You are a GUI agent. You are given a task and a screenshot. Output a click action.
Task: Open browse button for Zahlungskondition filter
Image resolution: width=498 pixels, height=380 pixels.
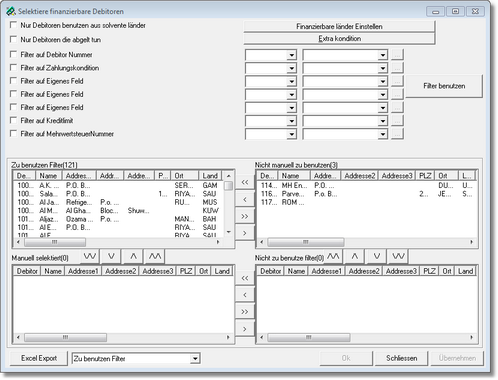click(x=397, y=68)
